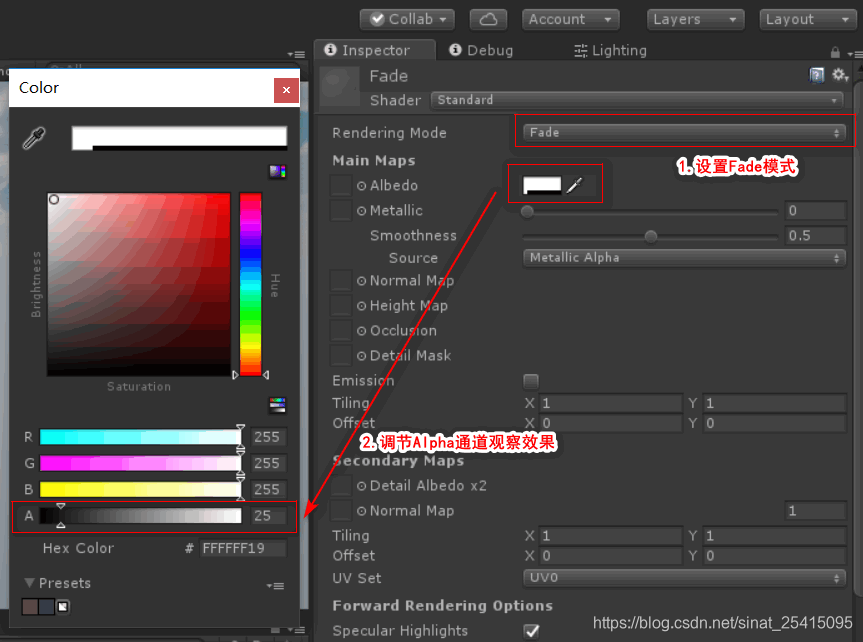
Task: Close the Color picker window
Action: (x=286, y=90)
